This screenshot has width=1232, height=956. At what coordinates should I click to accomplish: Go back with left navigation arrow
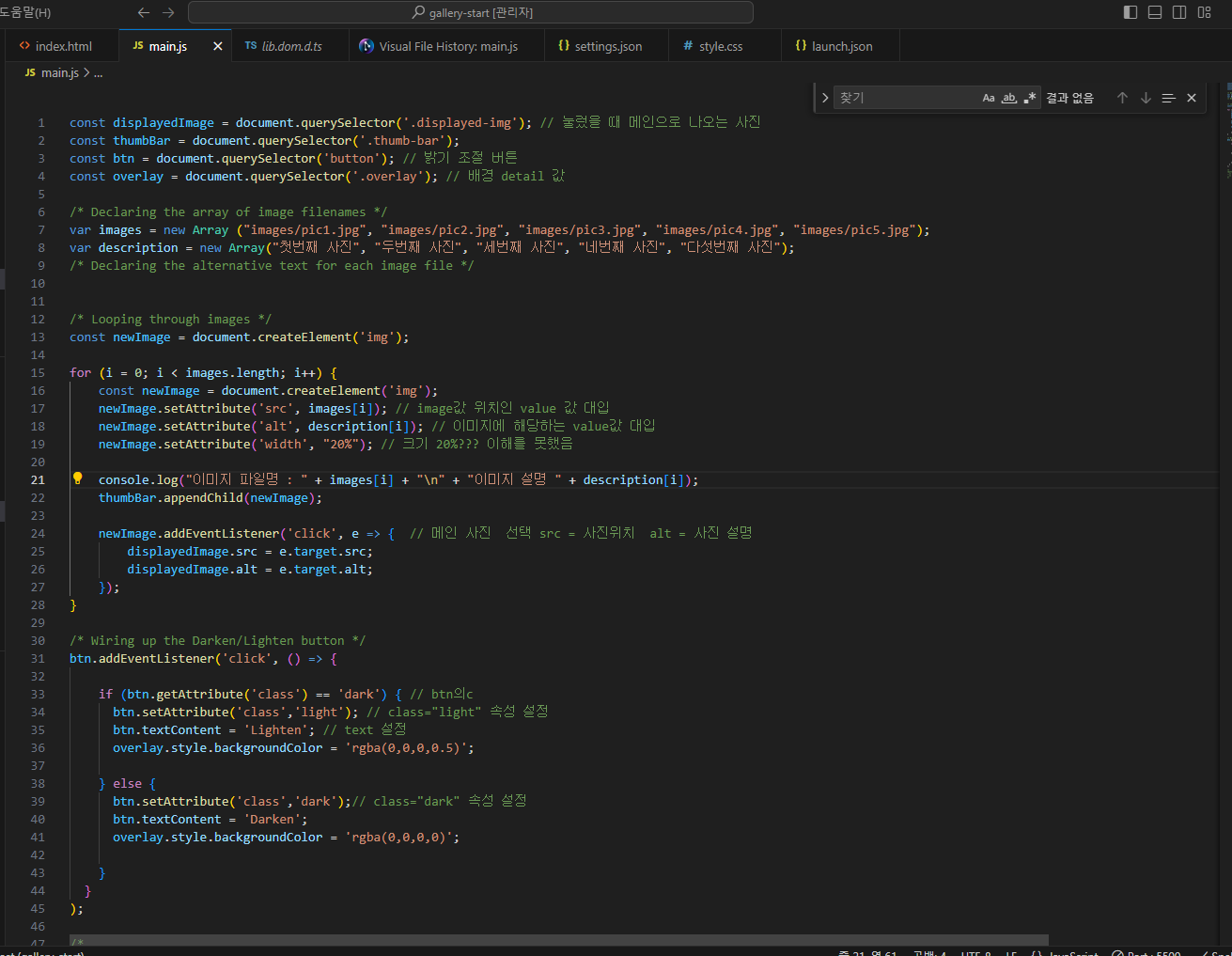click(x=144, y=12)
